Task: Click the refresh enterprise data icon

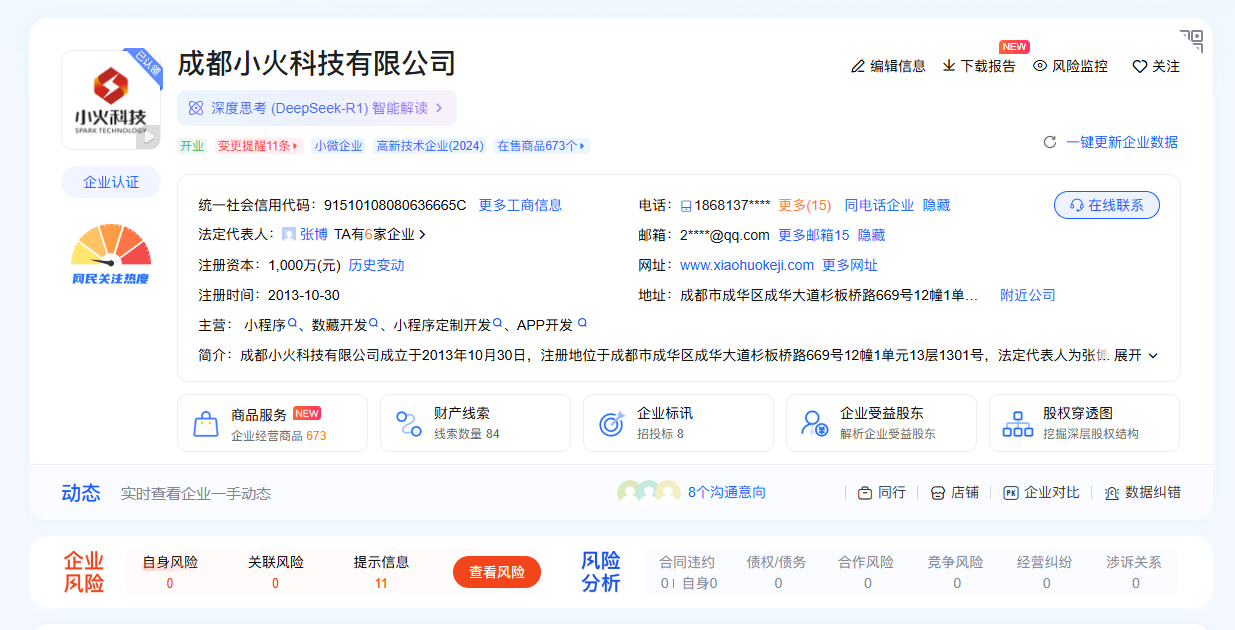Action: 1050,142
